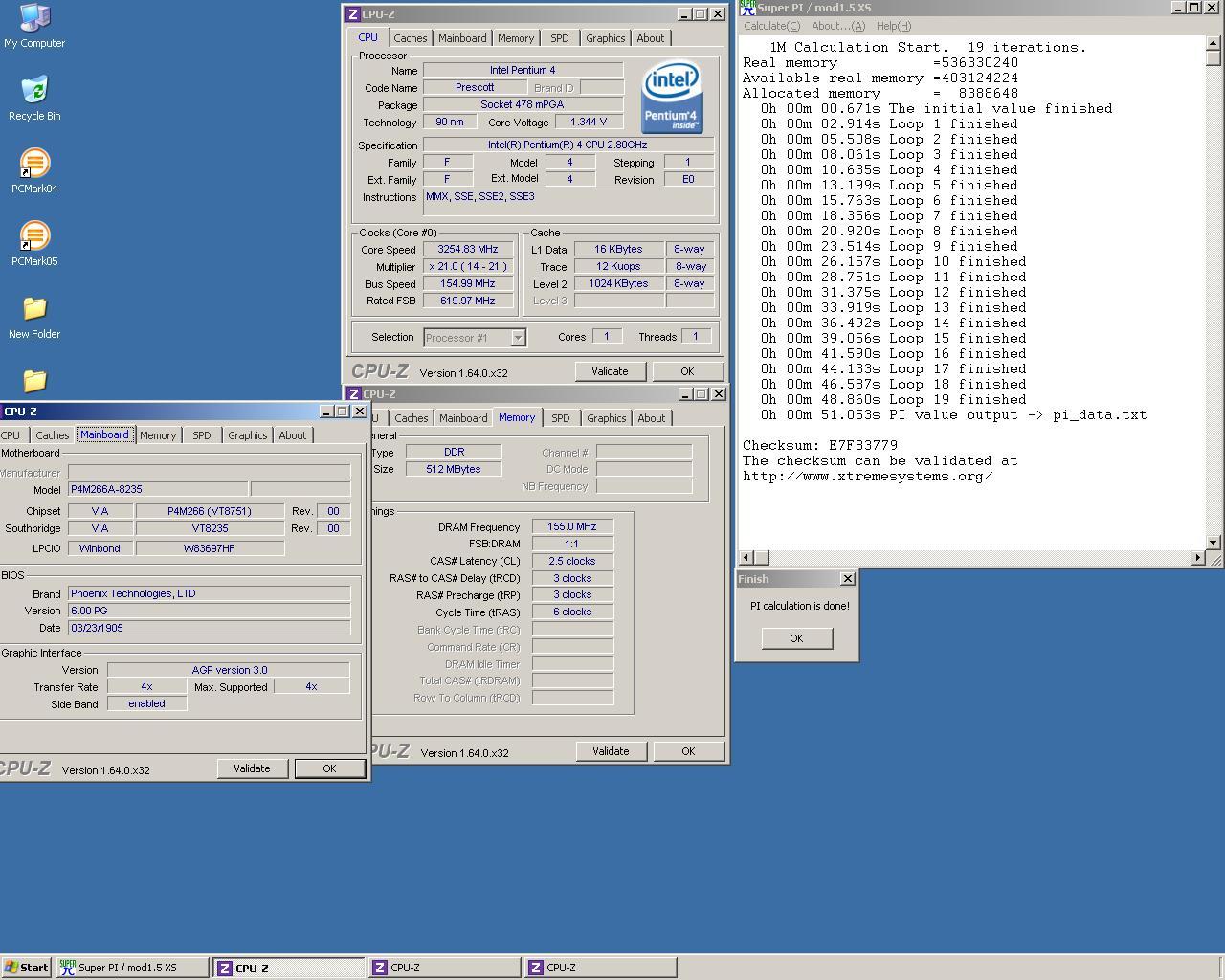Switch to SPD tab in top CPU-Z window
Image resolution: width=1225 pixels, height=980 pixels.
coord(560,38)
